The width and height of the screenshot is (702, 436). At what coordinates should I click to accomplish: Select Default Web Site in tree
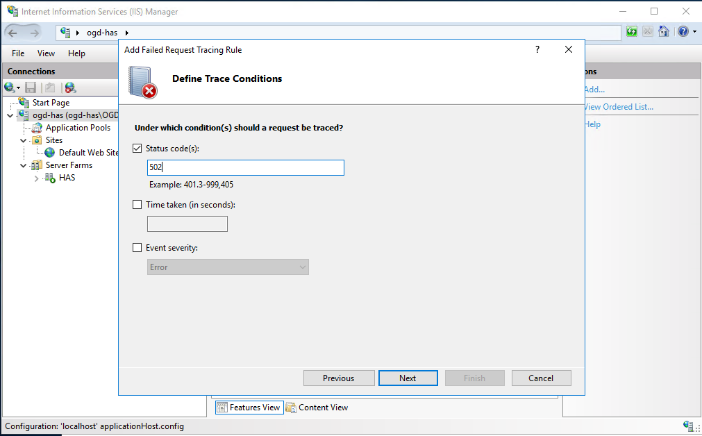click(88, 153)
